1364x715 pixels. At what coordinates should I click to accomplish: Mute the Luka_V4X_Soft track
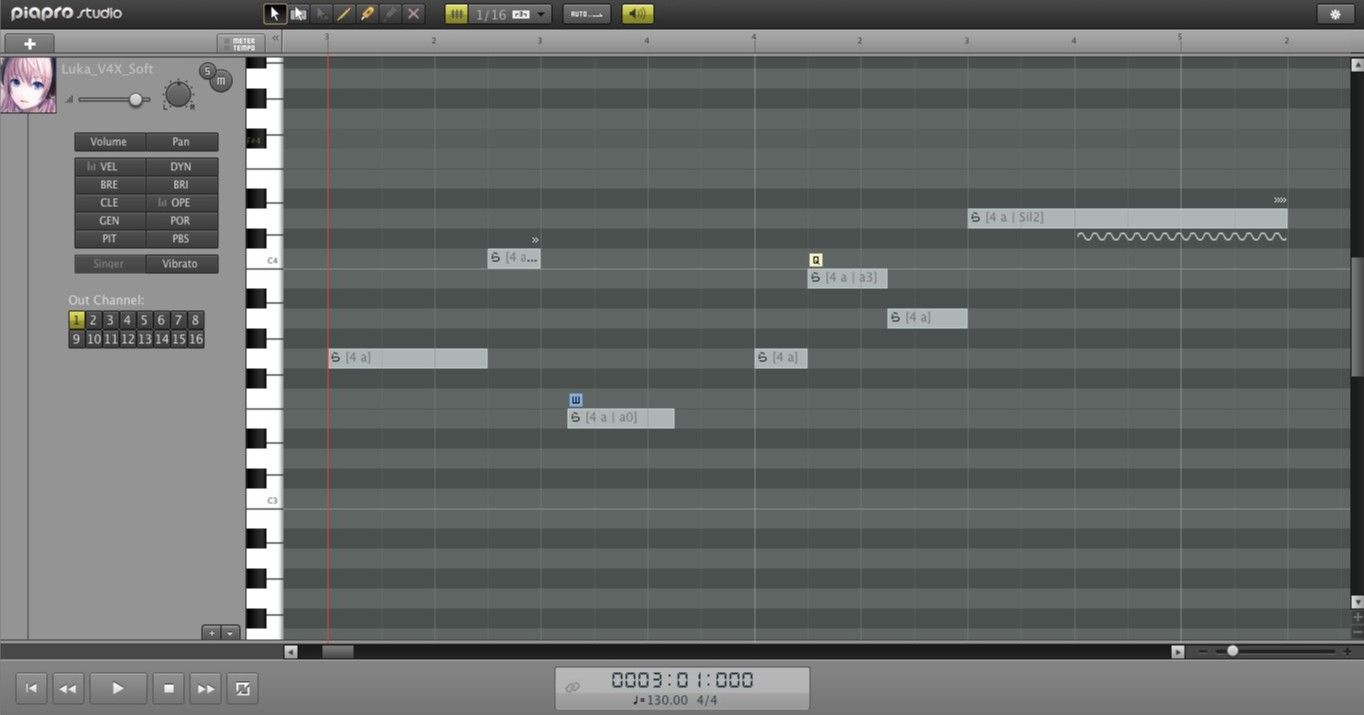[221, 81]
